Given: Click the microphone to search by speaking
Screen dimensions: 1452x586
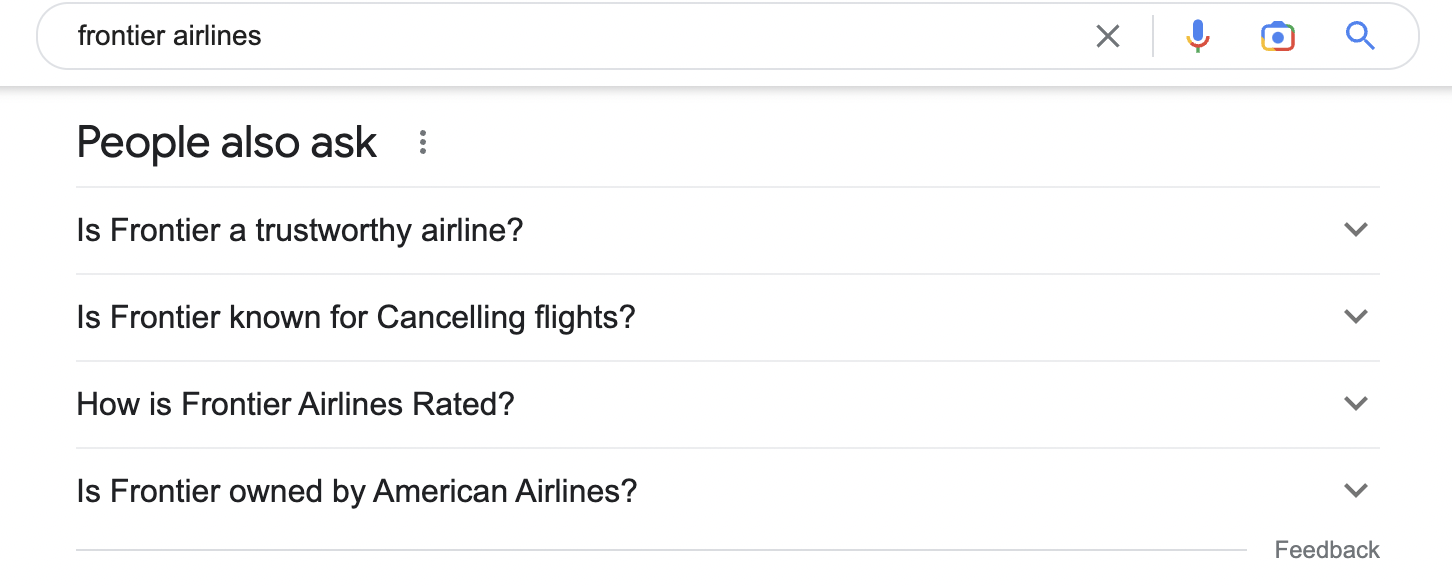Looking at the screenshot, I should point(1197,35).
